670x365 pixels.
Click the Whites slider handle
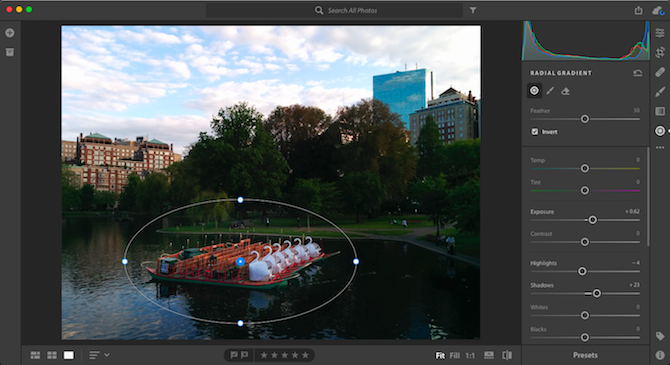click(585, 315)
